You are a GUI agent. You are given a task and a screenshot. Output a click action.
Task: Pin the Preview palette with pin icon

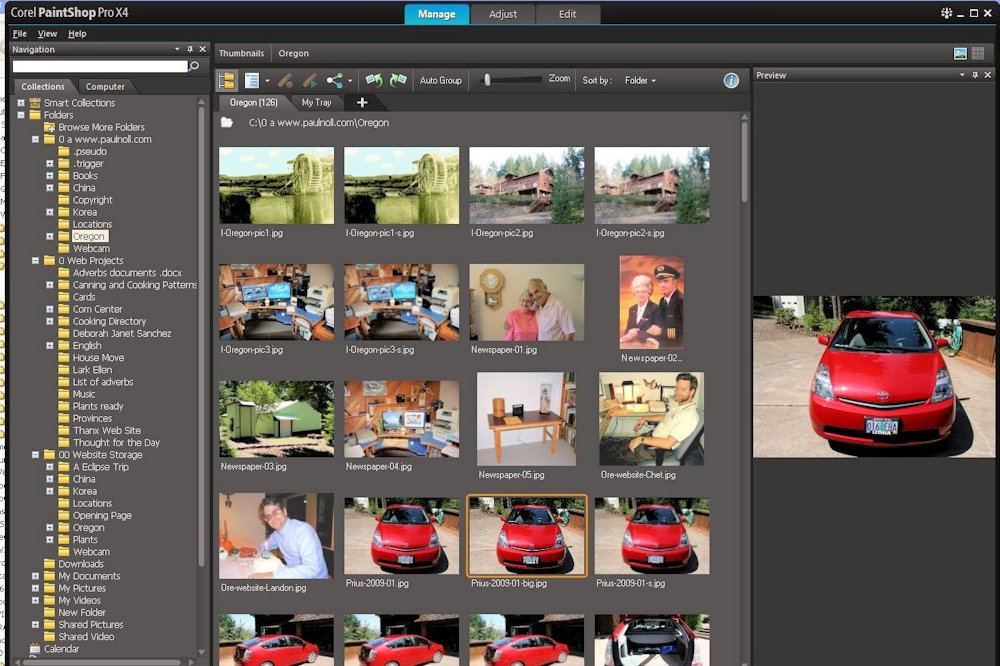pyautogui.click(x=974, y=75)
